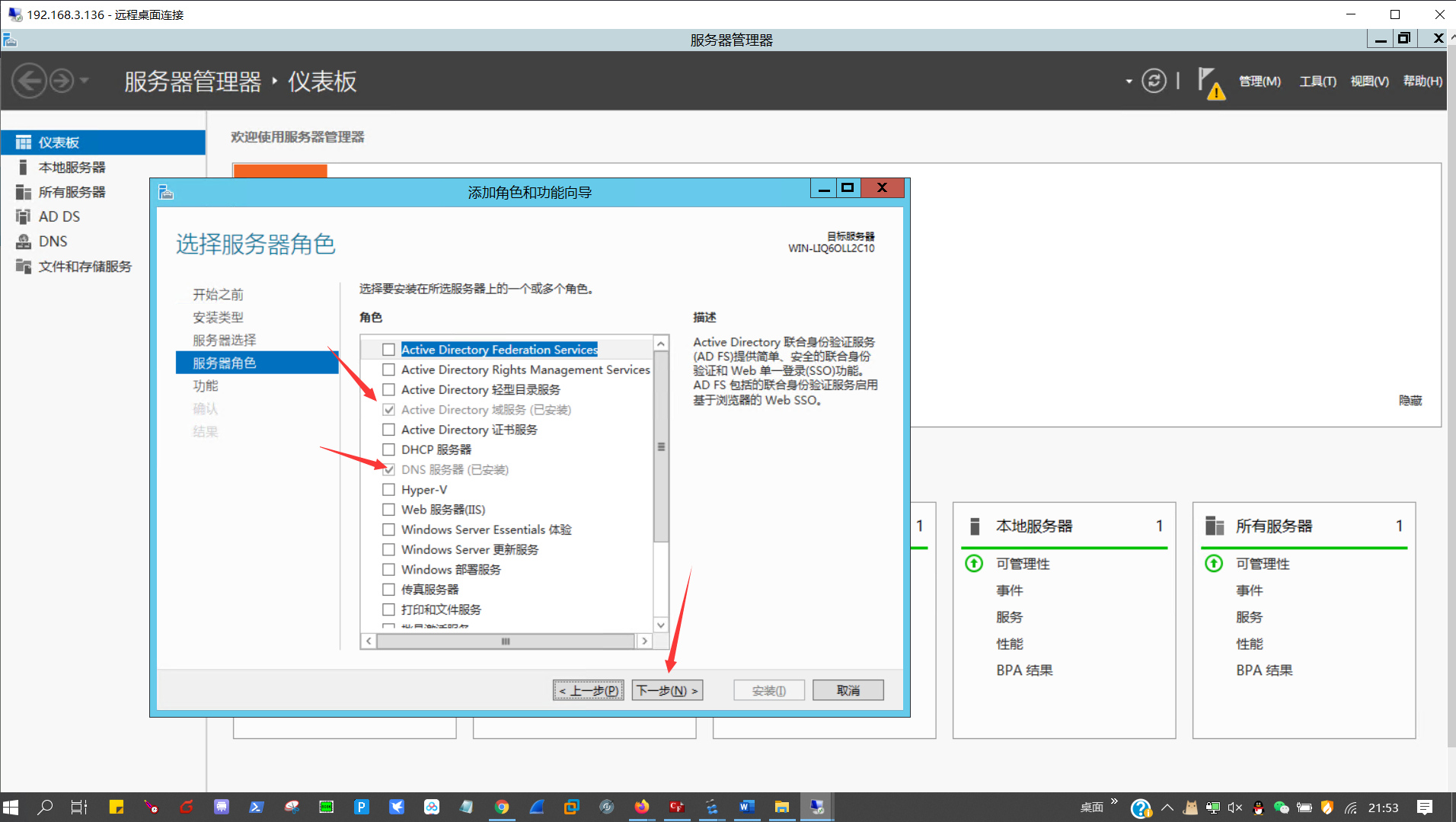Open the 管理(M) menu
This screenshot has height=822, width=1456.
click(1260, 82)
